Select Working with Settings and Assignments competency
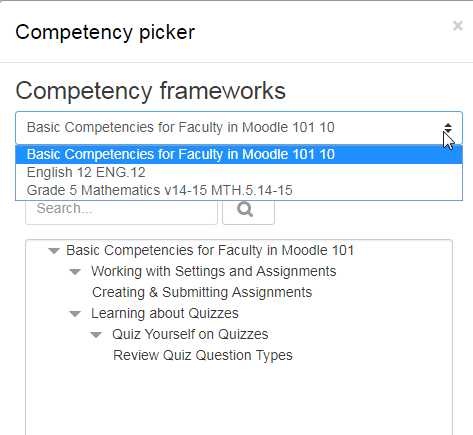 pyautogui.click(x=213, y=271)
